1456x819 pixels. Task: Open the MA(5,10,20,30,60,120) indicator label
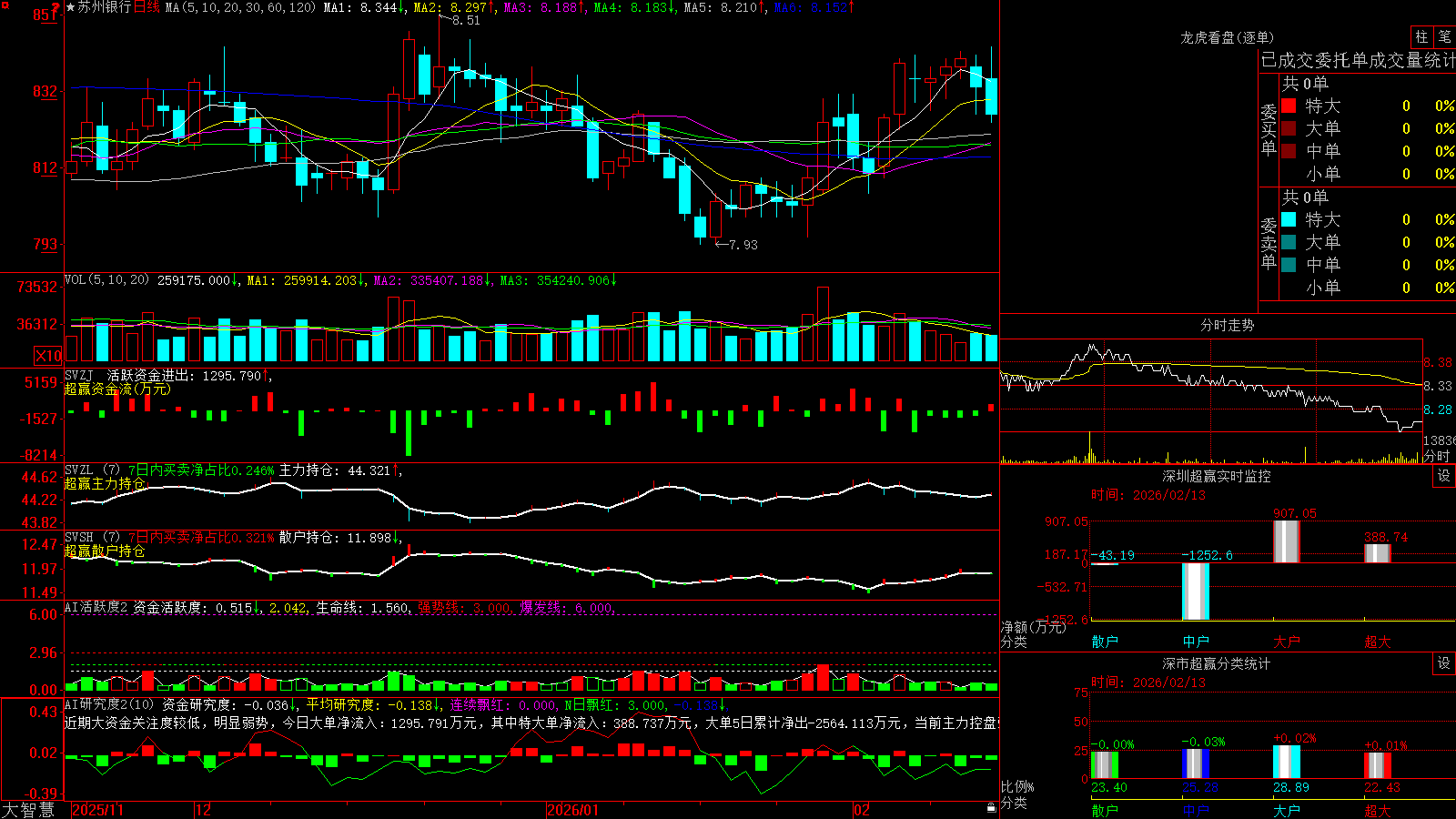pos(240,7)
